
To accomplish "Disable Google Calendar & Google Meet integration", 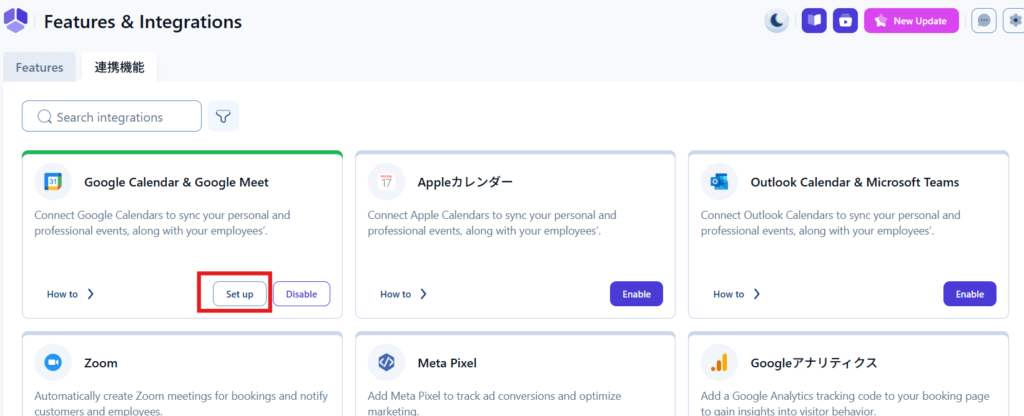I will tap(301, 294).
